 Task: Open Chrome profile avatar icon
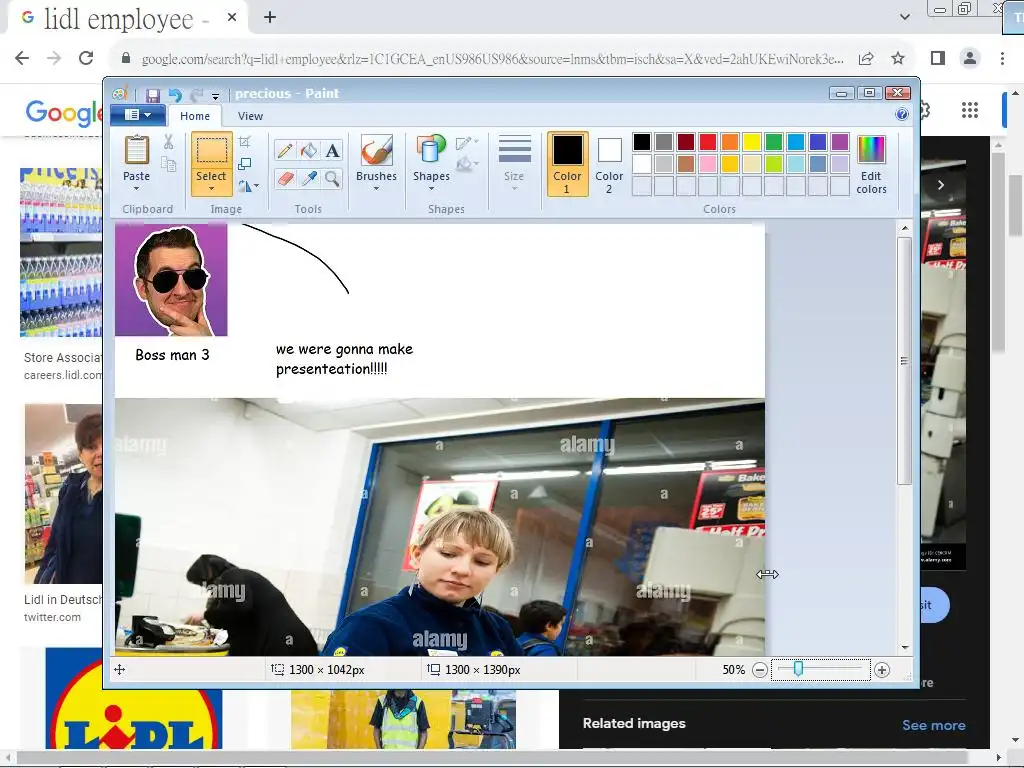point(970,58)
